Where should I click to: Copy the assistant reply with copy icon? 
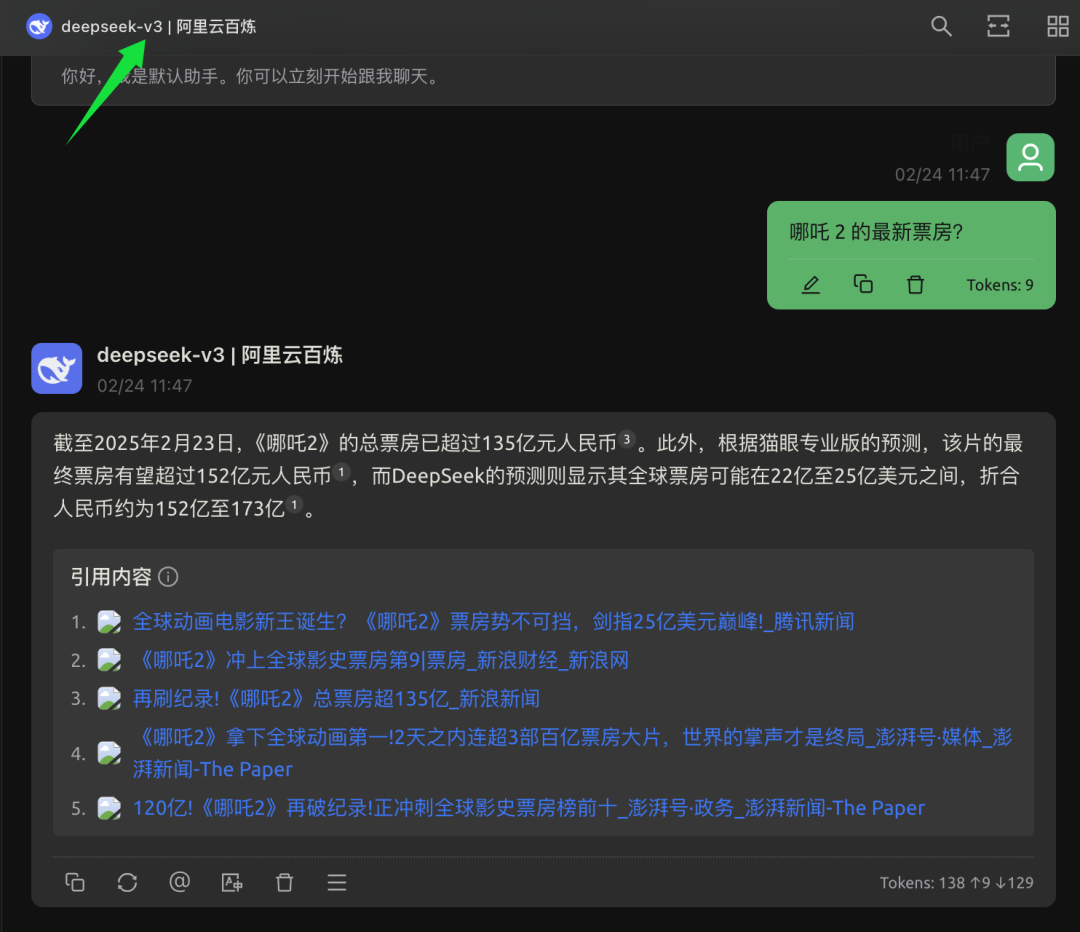click(74, 882)
